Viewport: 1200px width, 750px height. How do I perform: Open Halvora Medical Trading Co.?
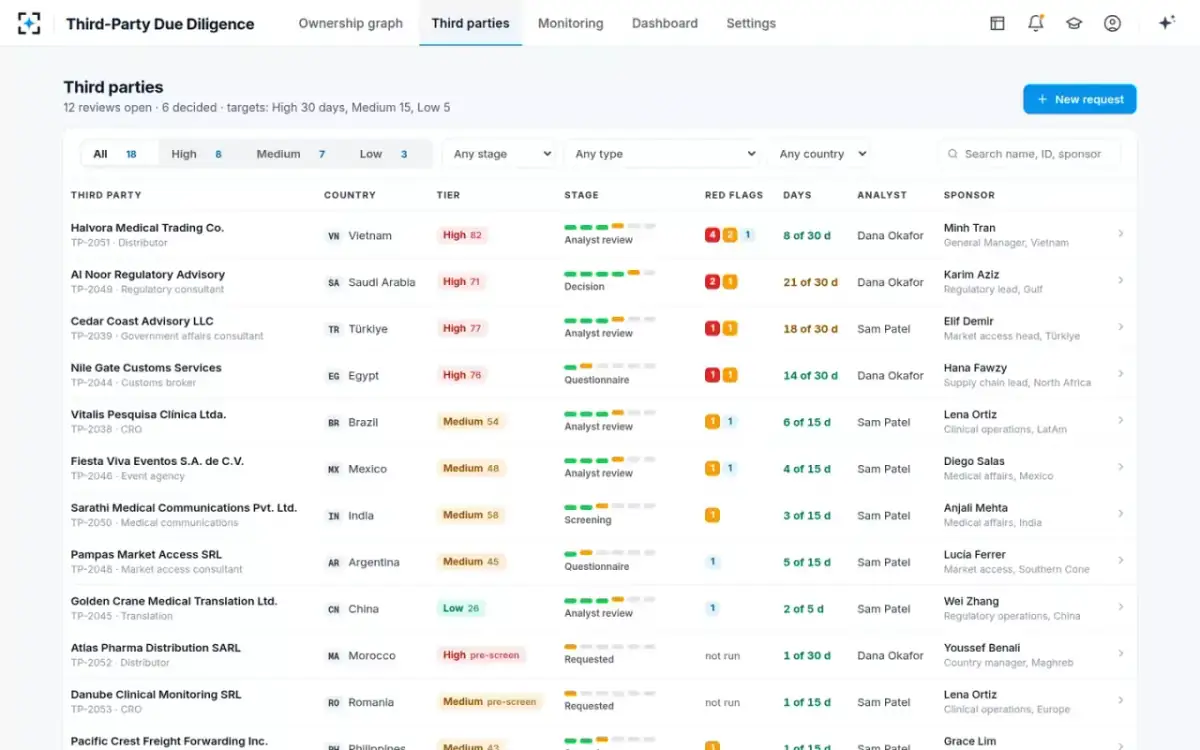click(x=147, y=228)
